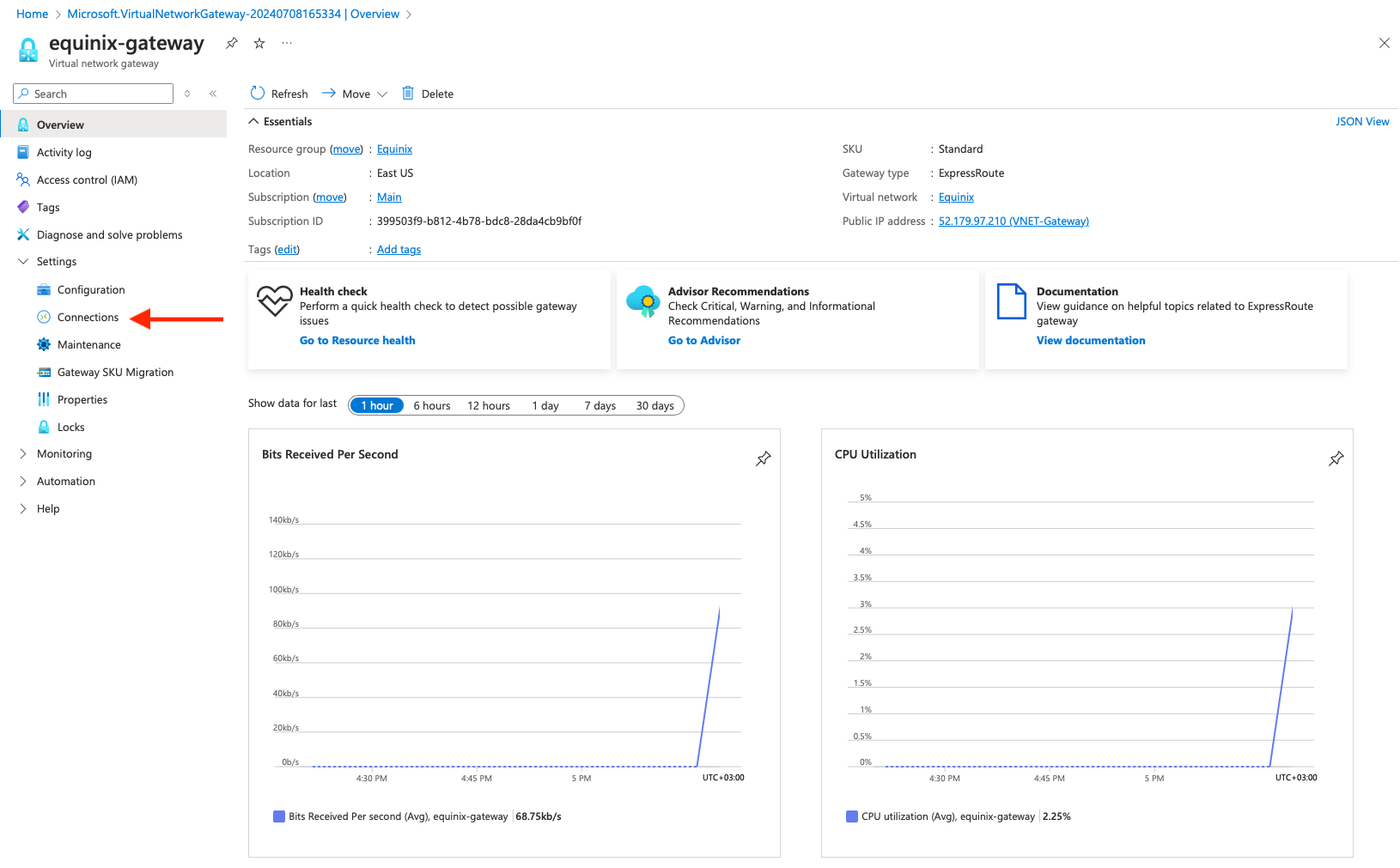Open Overview in the sidebar

(x=113, y=124)
